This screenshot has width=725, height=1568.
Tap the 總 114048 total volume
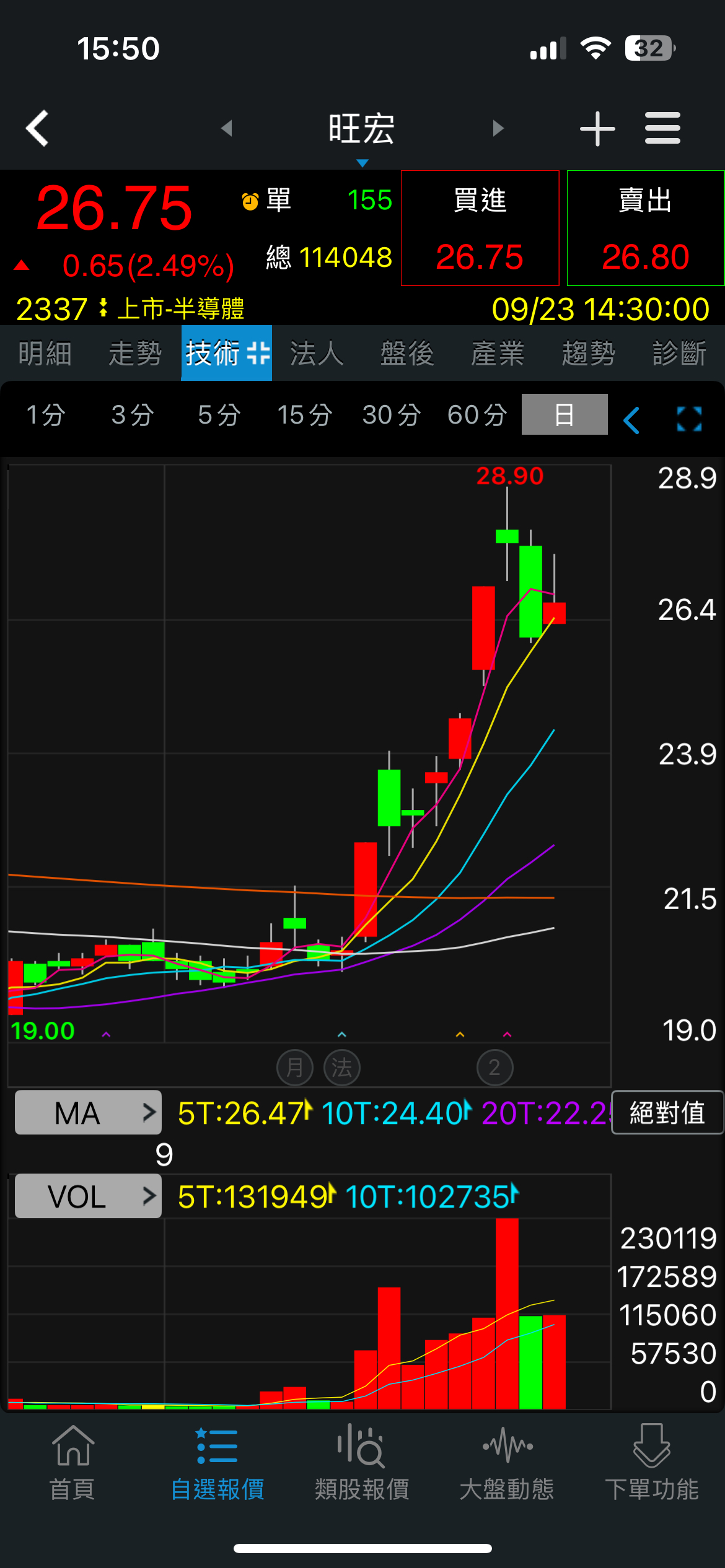pyautogui.click(x=329, y=257)
